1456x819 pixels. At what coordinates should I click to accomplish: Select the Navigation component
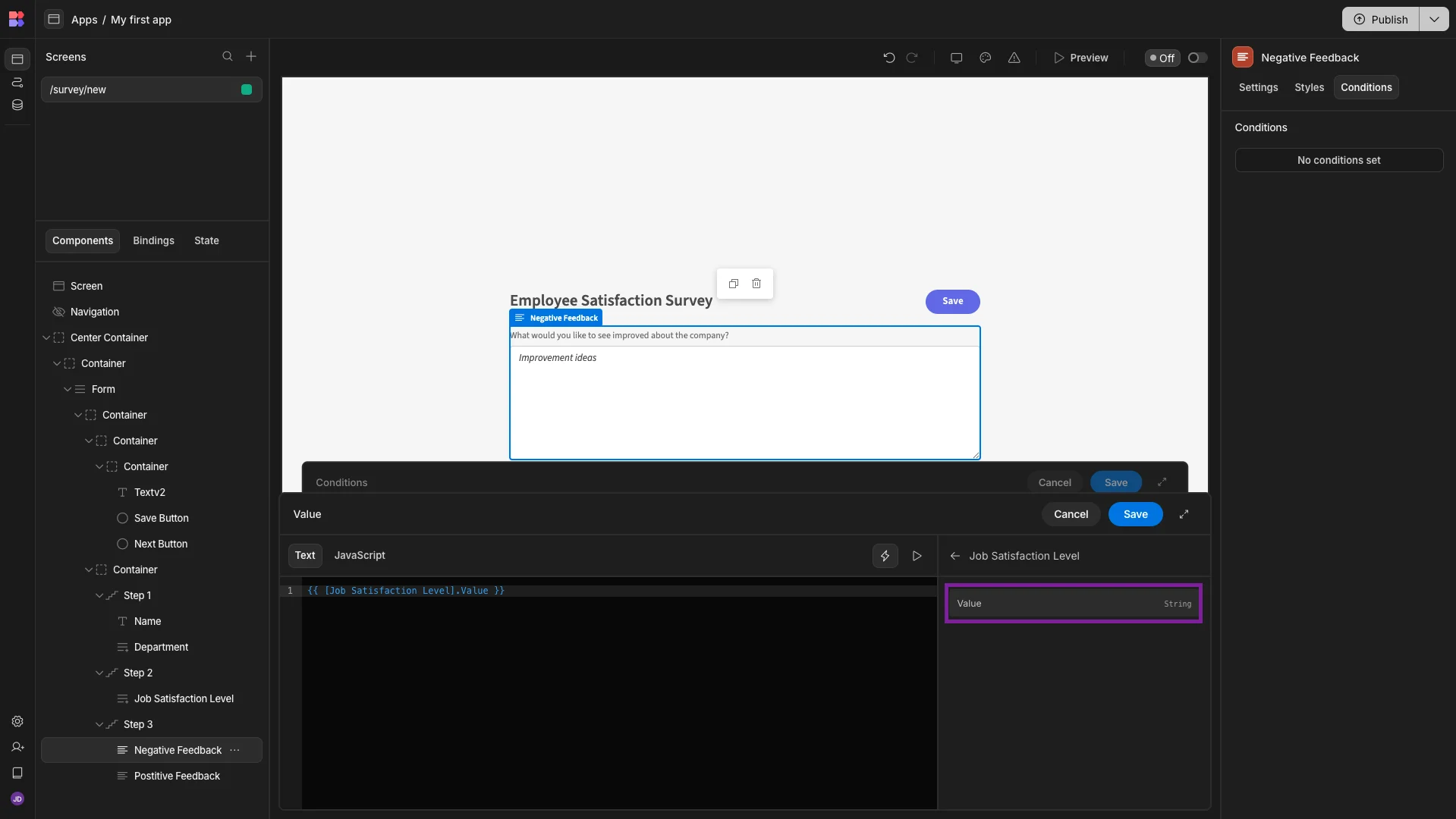click(x=94, y=312)
